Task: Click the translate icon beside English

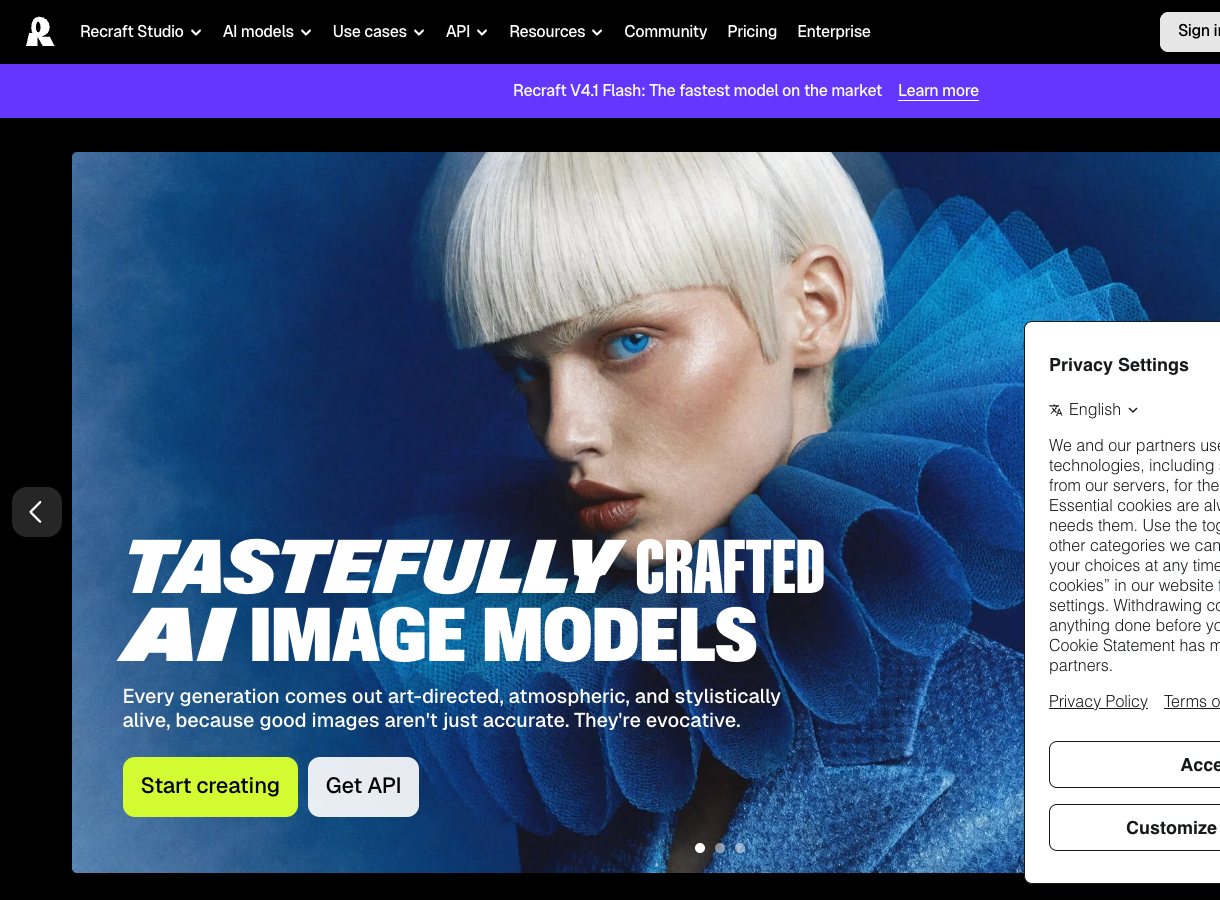Action: click(1056, 410)
